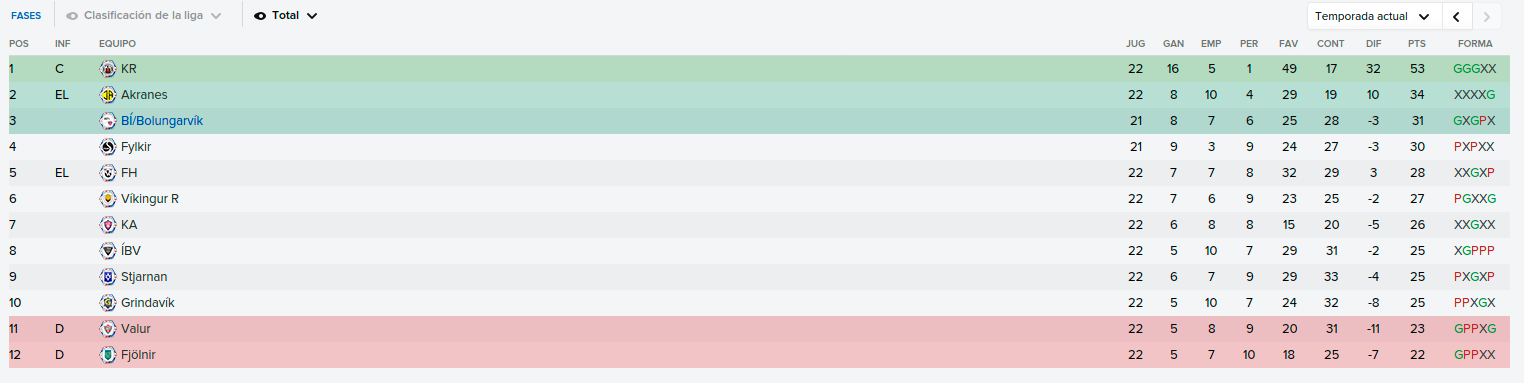Screen dimensions: 1524x383
Task: Open the FASES tab
Action: (26, 16)
